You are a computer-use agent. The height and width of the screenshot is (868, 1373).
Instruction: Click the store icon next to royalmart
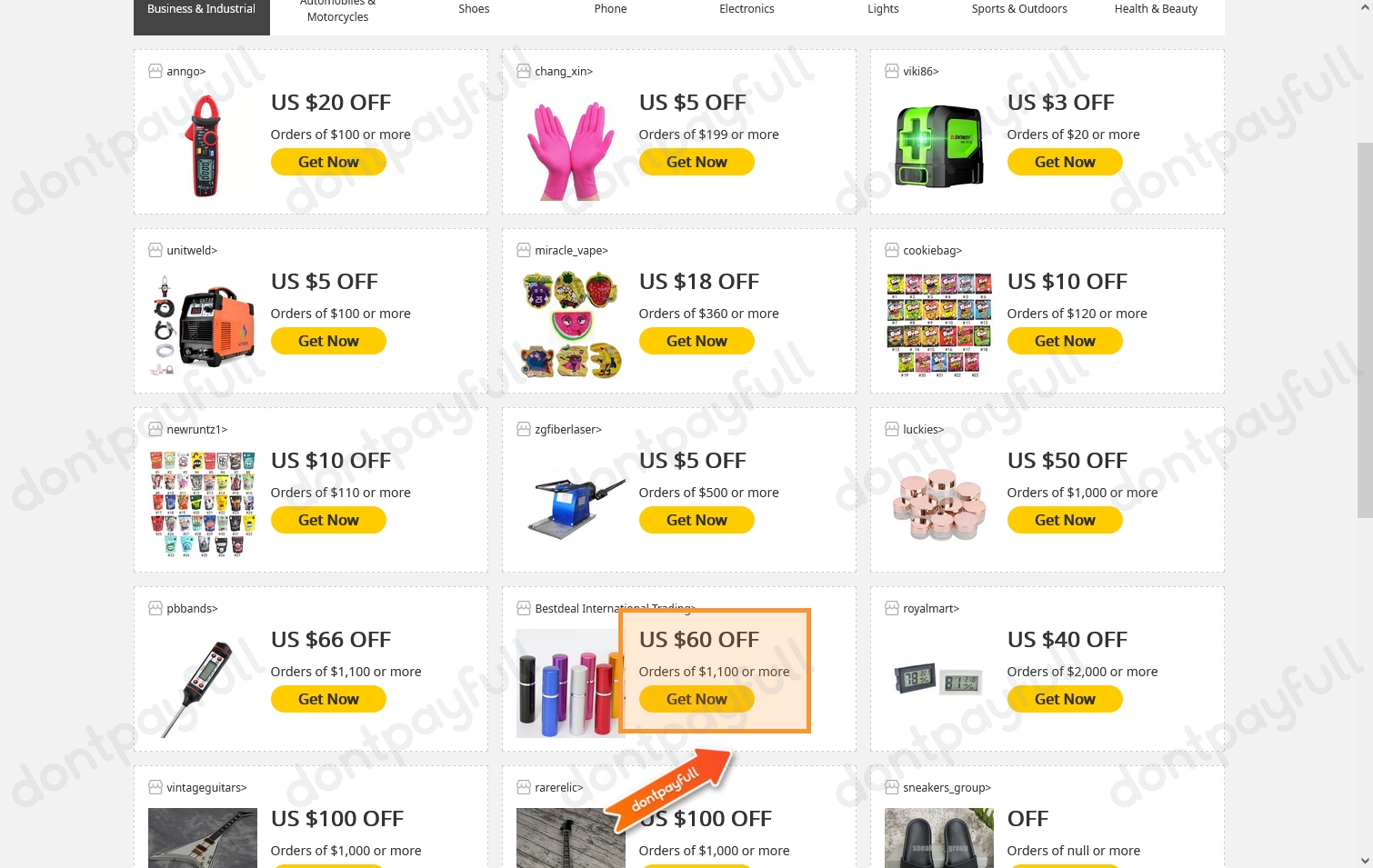[x=892, y=608]
